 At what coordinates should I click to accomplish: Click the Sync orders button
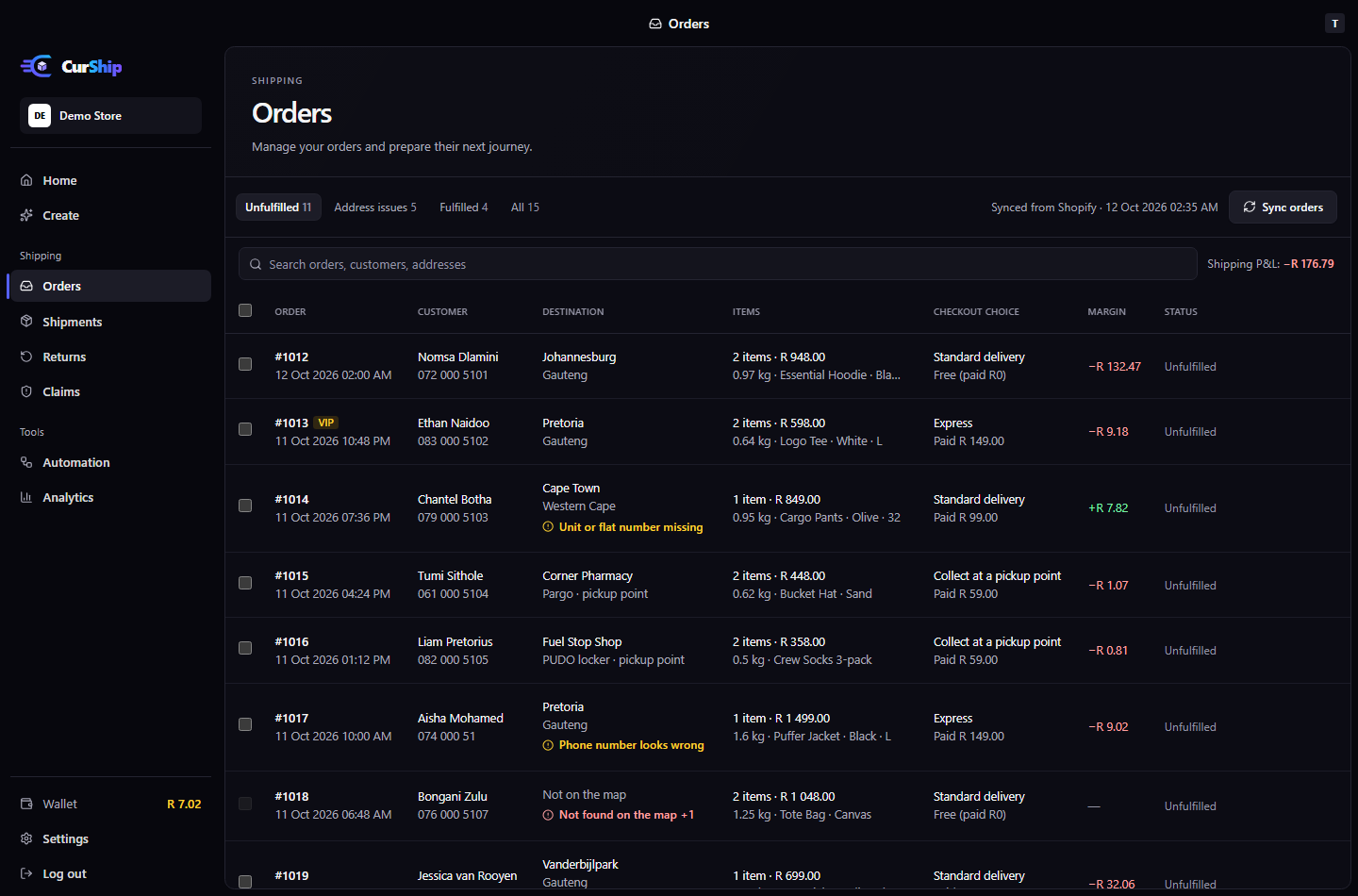coord(1283,207)
